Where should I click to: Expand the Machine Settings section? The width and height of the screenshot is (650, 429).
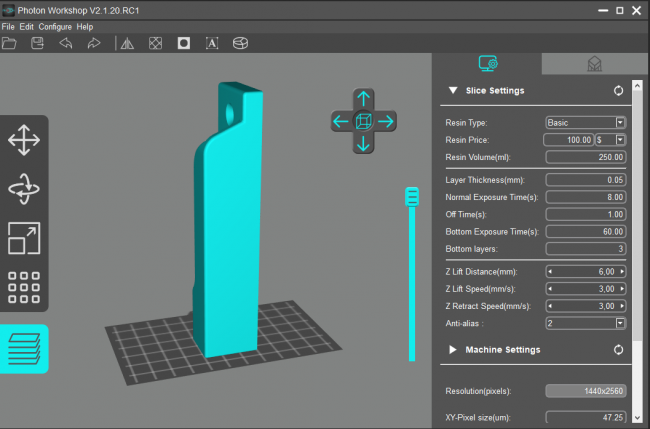tap(453, 350)
